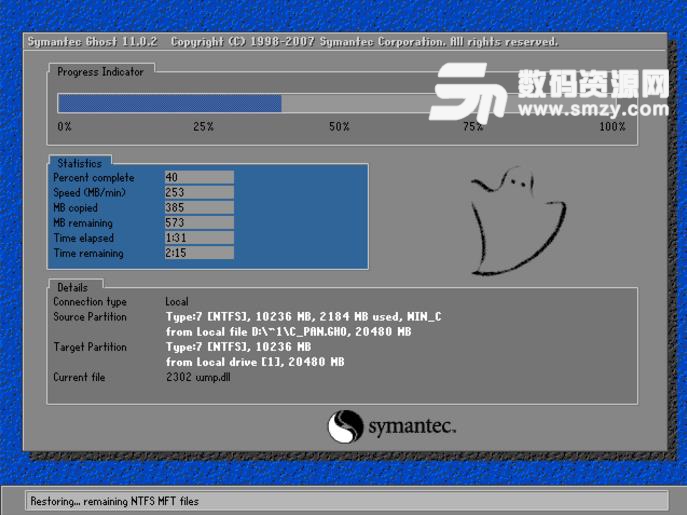
Task: Select the Details panel title
Action: tap(73, 288)
